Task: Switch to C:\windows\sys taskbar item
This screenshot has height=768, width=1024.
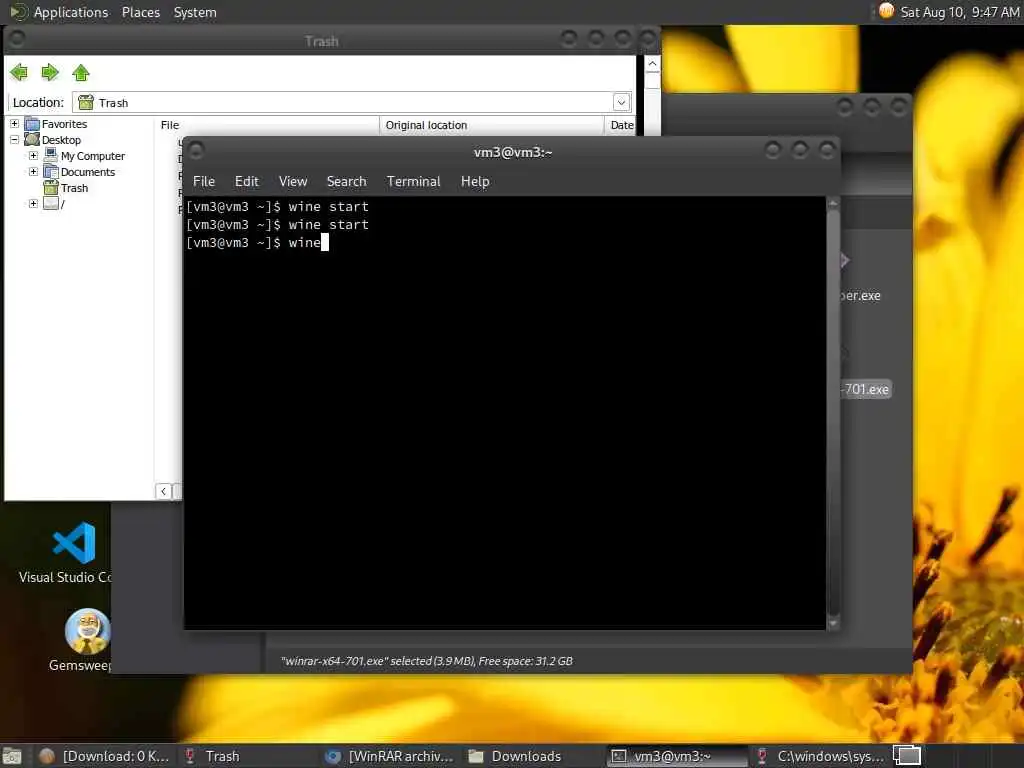Action: point(820,756)
